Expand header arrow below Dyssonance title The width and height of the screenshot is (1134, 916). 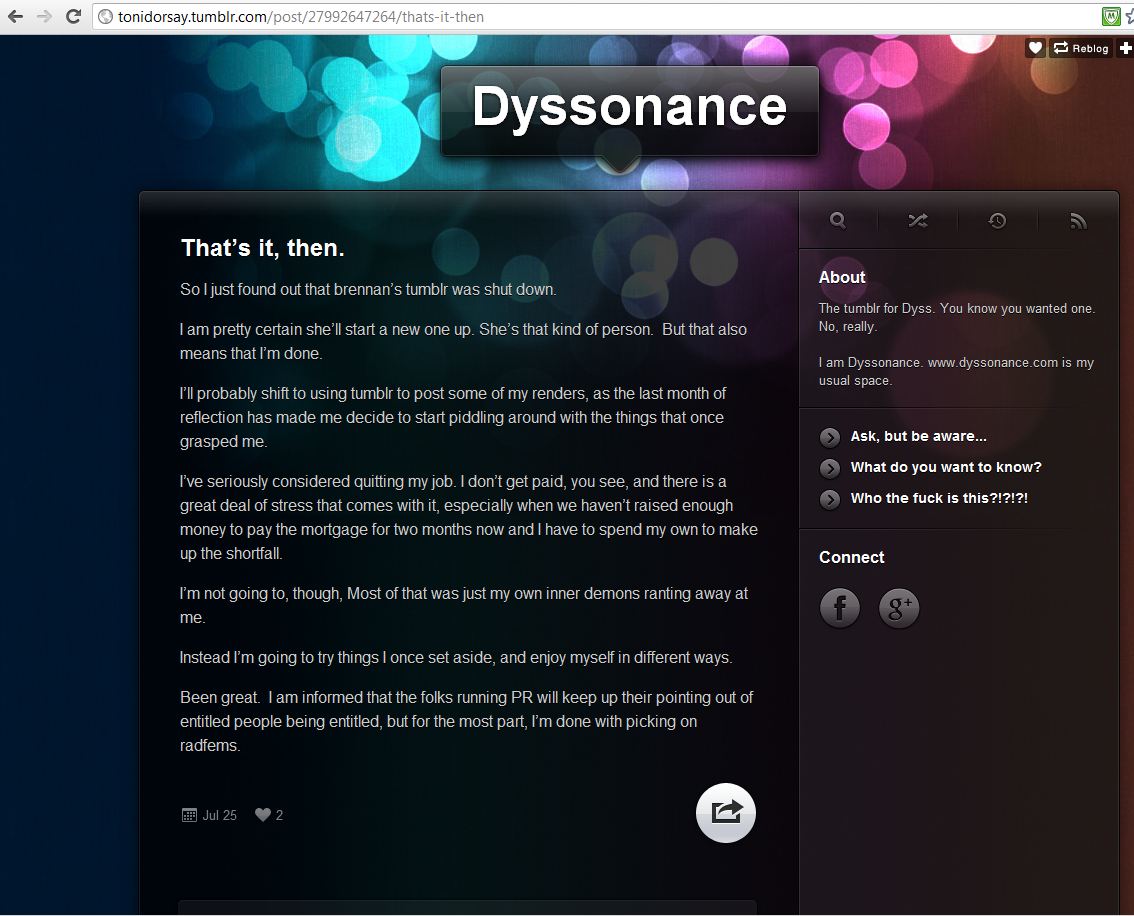[619, 164]
